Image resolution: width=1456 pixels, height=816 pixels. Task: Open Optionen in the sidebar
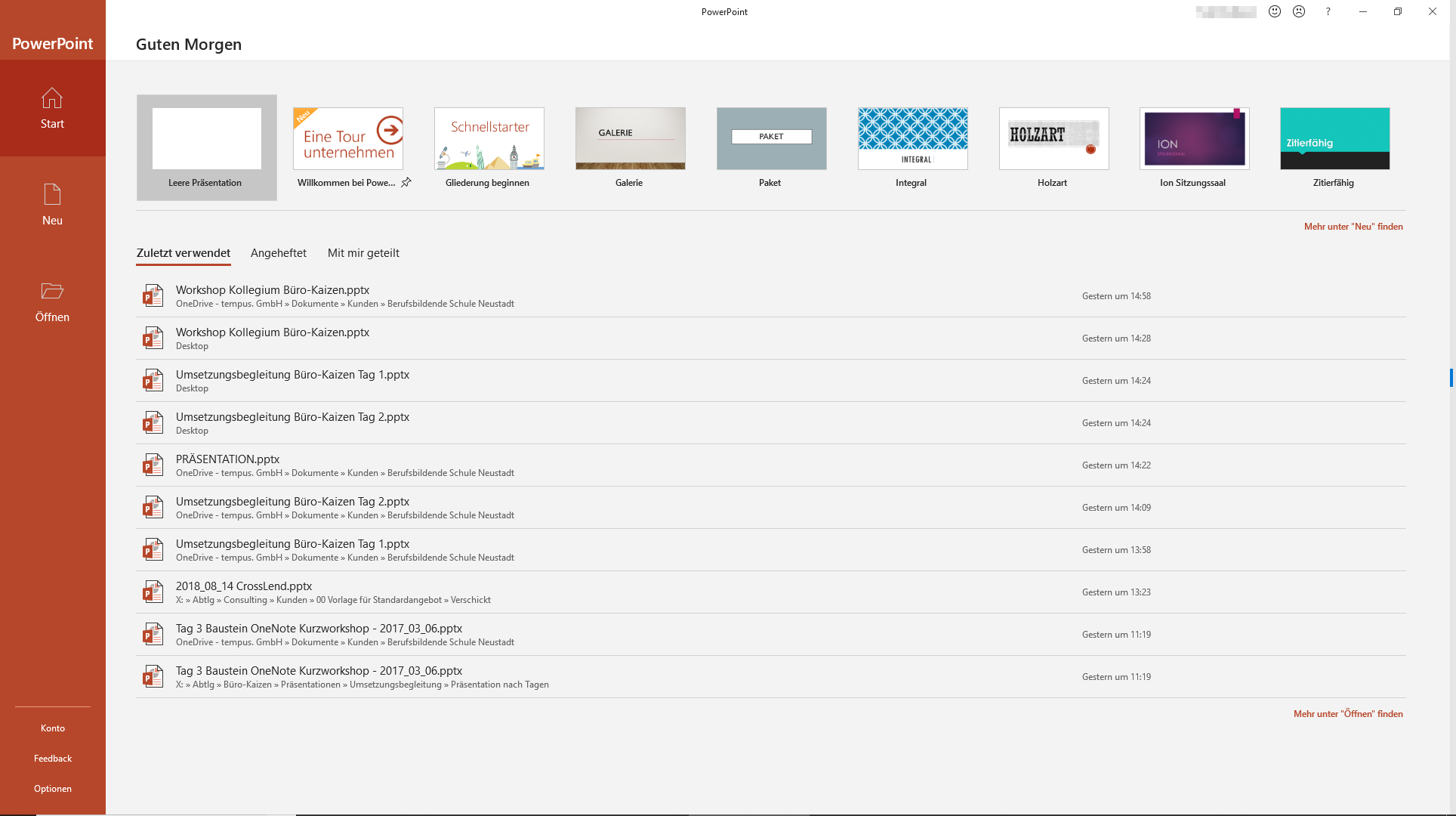coord(53,789)
